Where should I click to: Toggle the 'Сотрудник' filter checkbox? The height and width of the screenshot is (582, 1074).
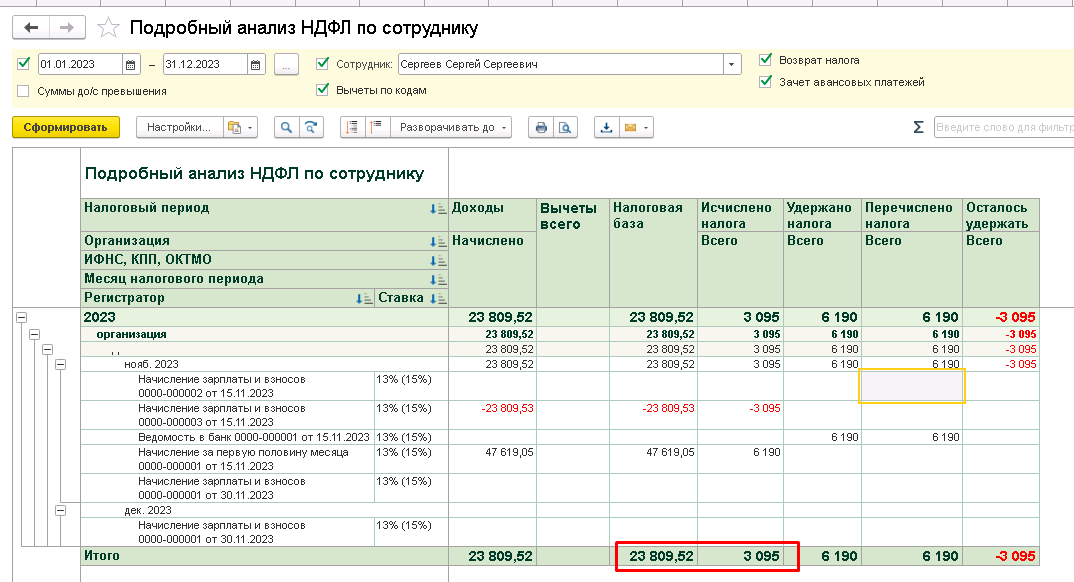tap(323, 64)
